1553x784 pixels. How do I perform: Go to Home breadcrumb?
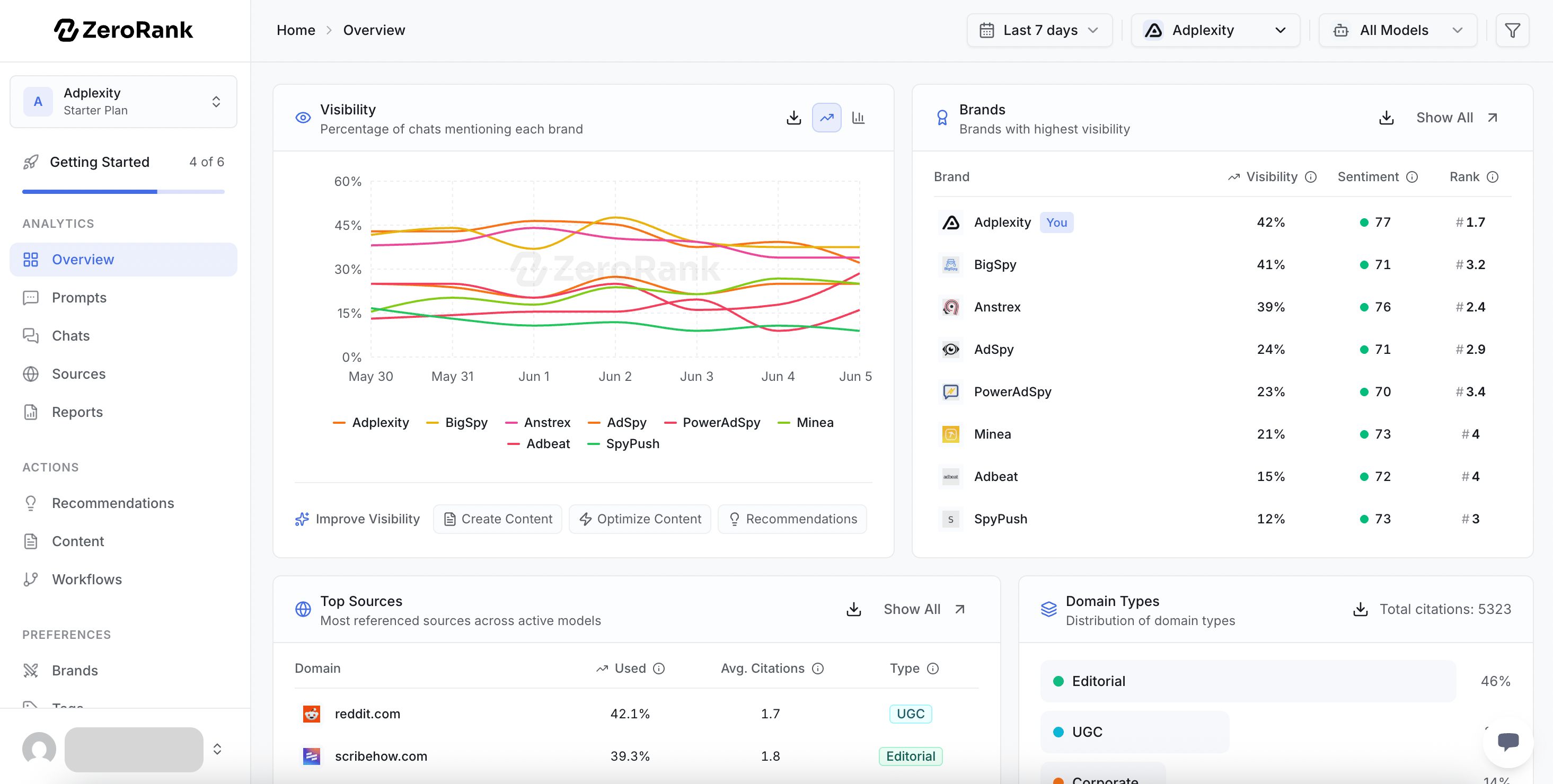[x=295, y=30]
